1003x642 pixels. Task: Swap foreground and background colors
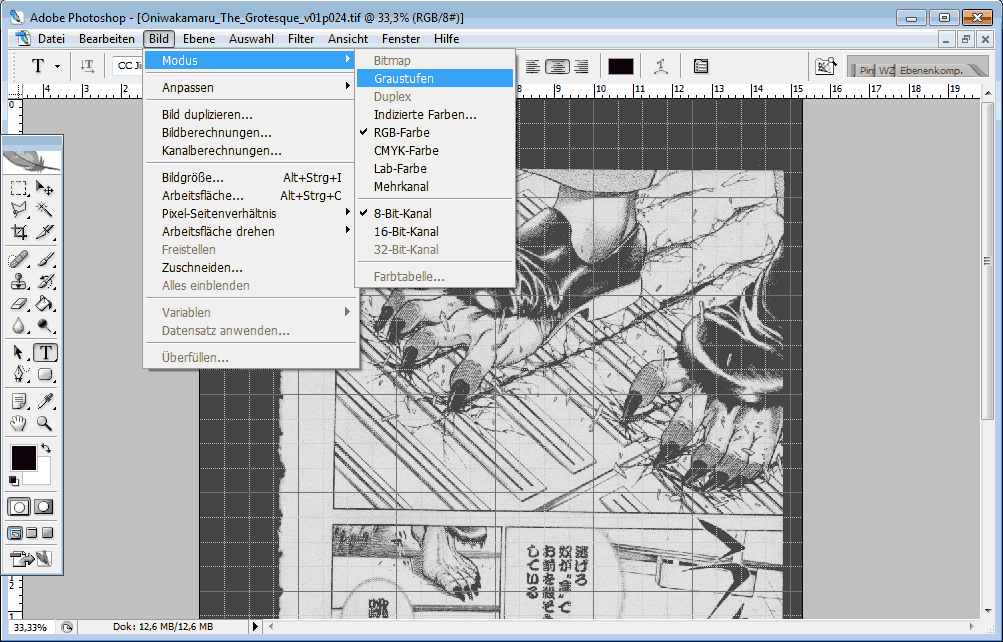click(46, 449)
